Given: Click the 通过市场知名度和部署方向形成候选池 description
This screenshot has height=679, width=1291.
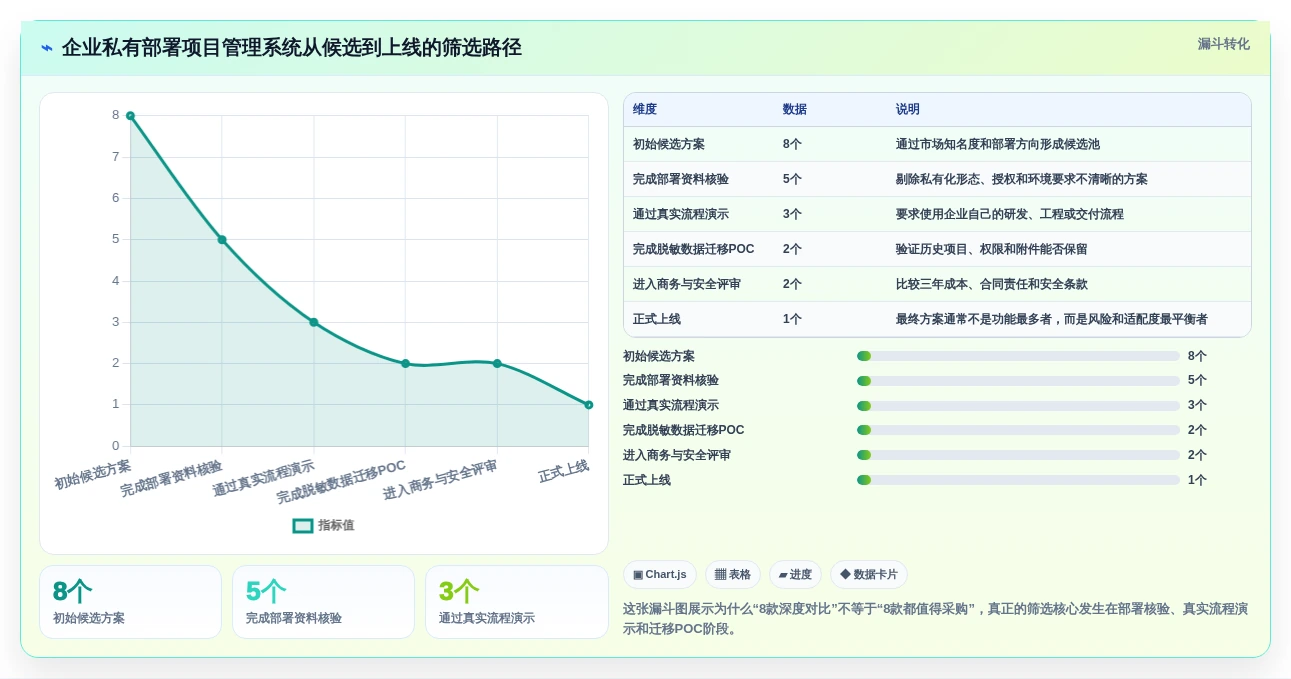Looking at the screenshot, I should click(998, 145).
